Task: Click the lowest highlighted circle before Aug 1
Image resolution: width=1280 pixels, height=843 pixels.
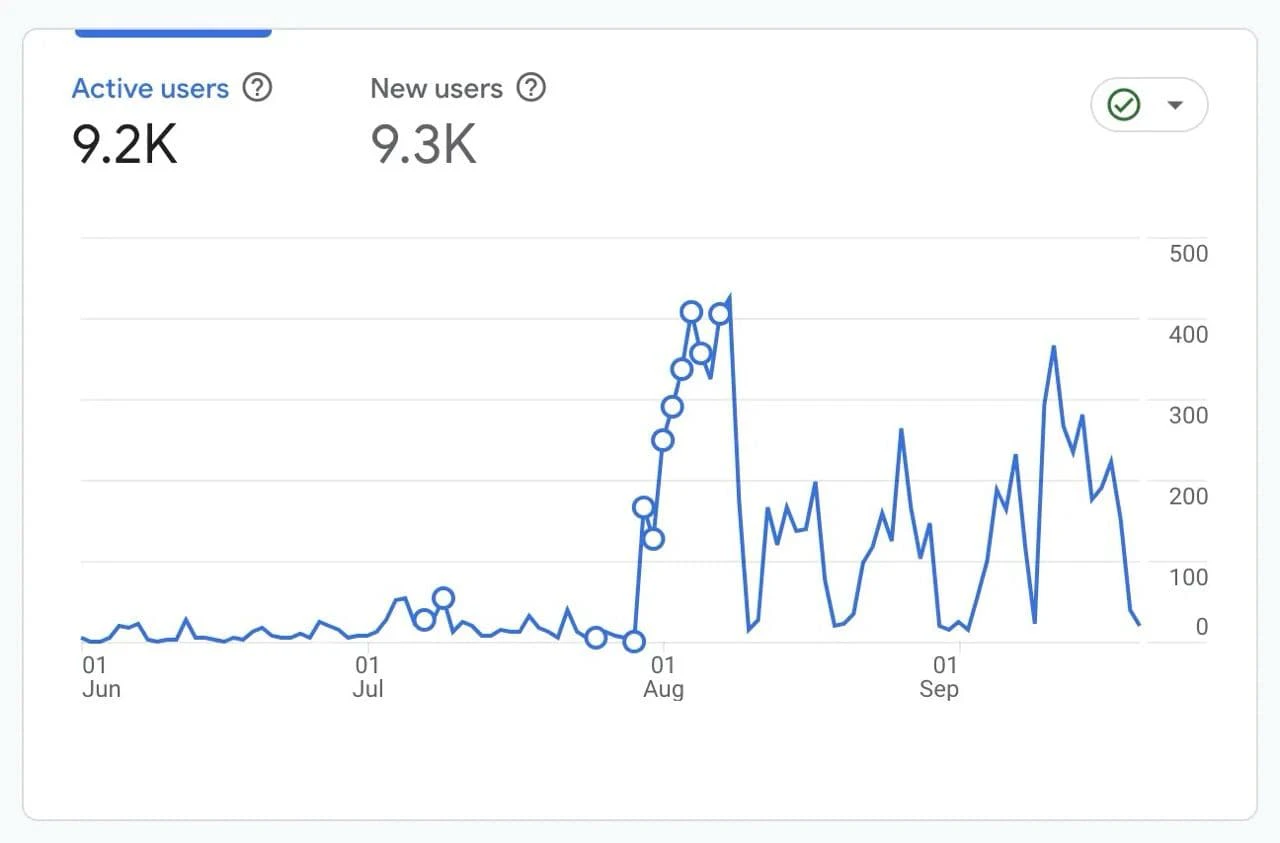Action: coord(634,640)
